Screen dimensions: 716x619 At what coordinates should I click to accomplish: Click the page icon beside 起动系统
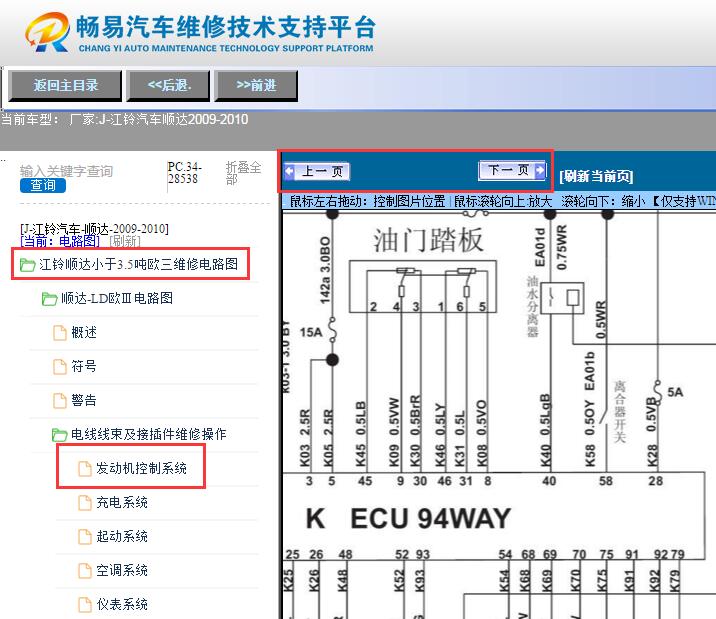click(x=85, y=537)
